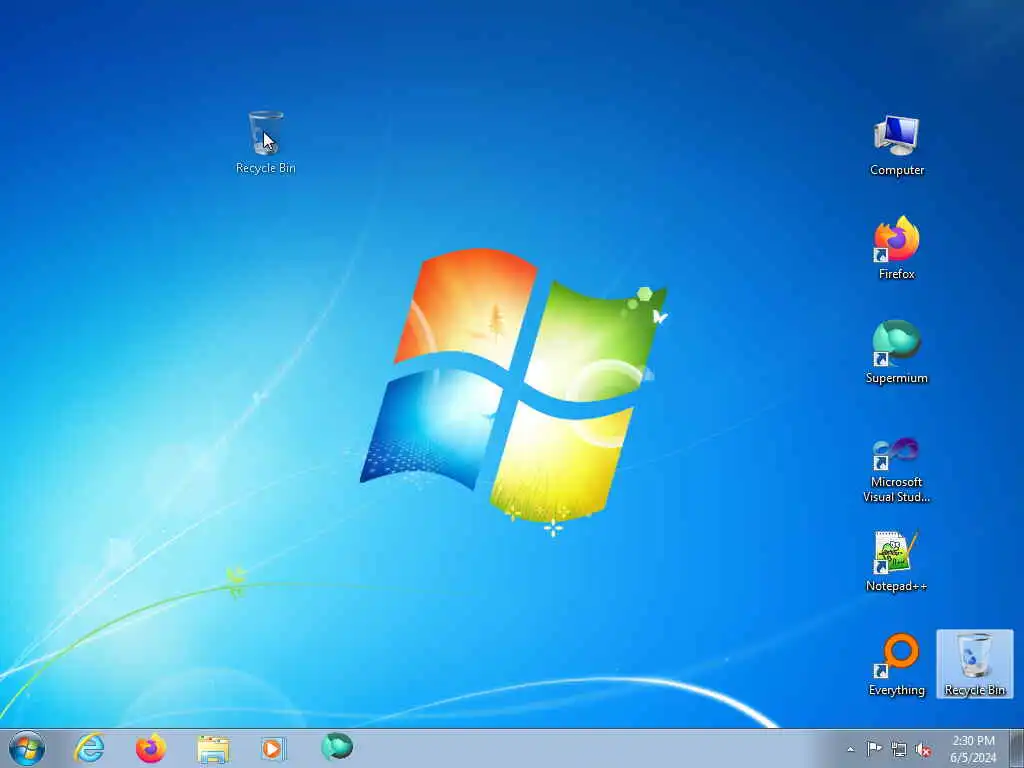Show hidden system tray icons
This screenshot has width=1024, height=768.
850,749
